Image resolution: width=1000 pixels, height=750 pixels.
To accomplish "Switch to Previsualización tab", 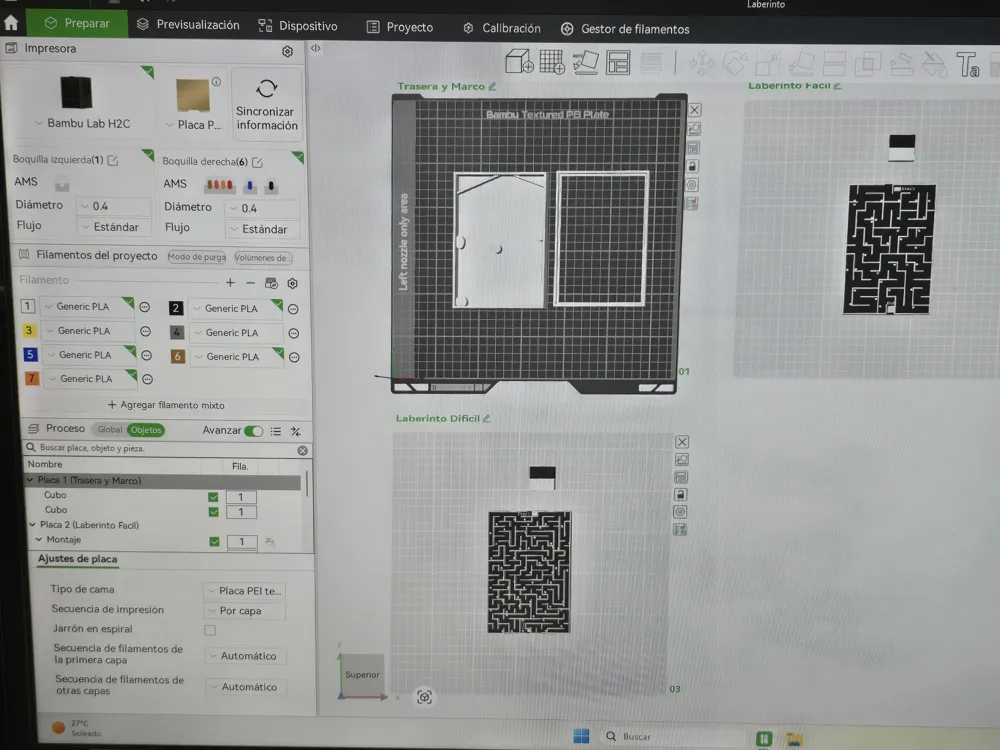I will (188, 25).
